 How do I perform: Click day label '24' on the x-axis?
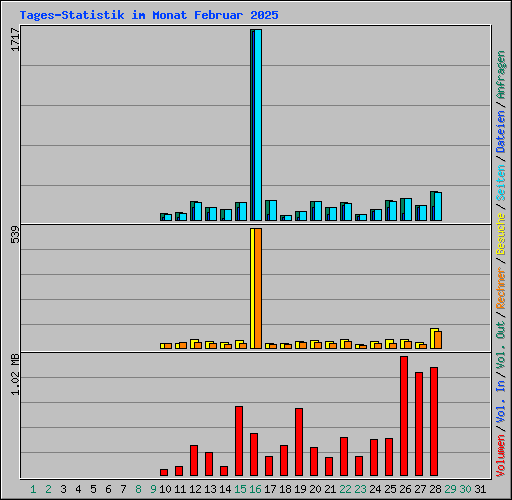point(375,489)
